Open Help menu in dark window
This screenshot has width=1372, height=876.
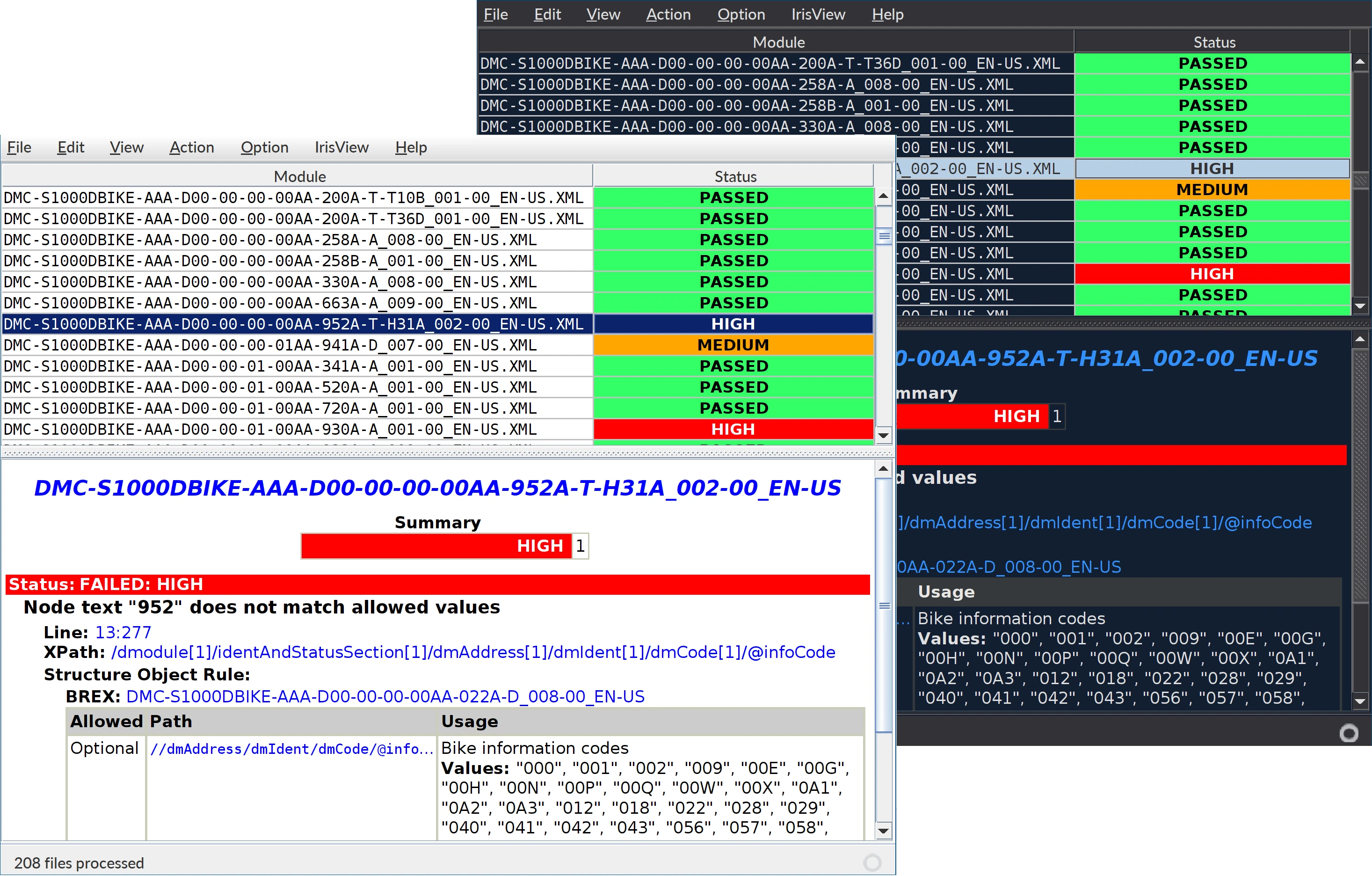[888, 14]
